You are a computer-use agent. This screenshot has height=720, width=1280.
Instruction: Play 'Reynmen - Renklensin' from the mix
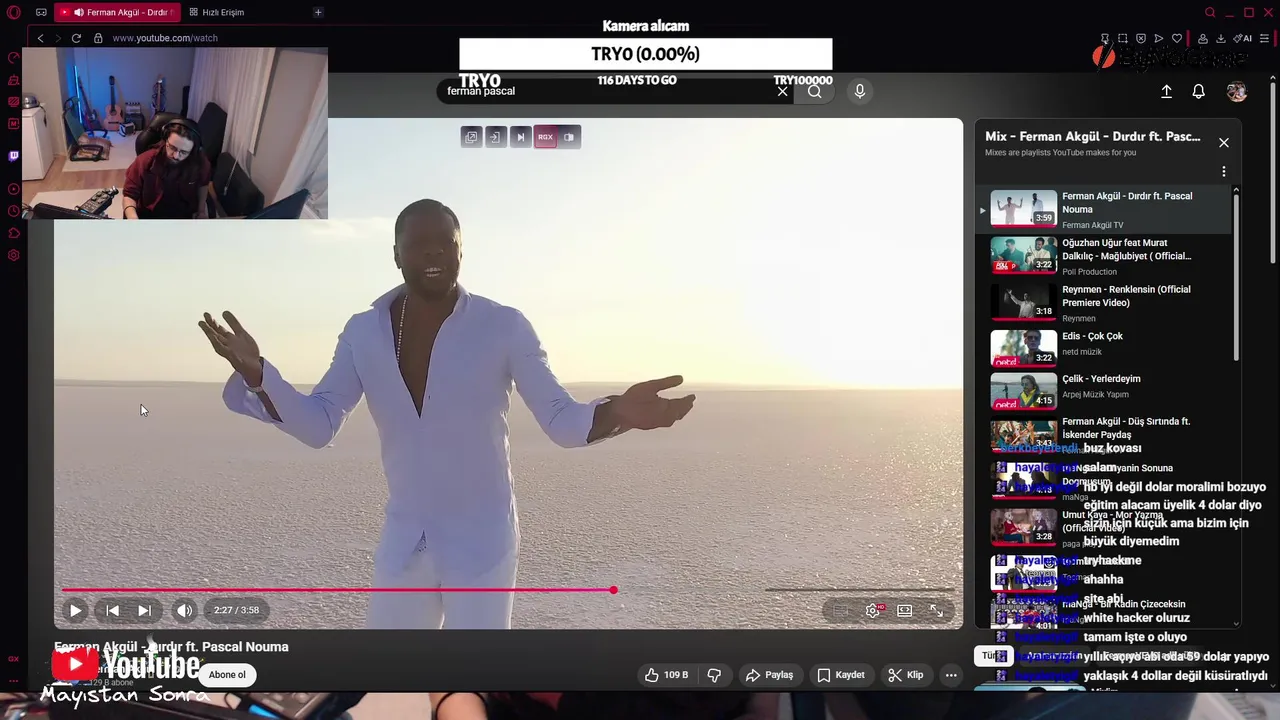pyautogui.click(x=1104, y=303)
